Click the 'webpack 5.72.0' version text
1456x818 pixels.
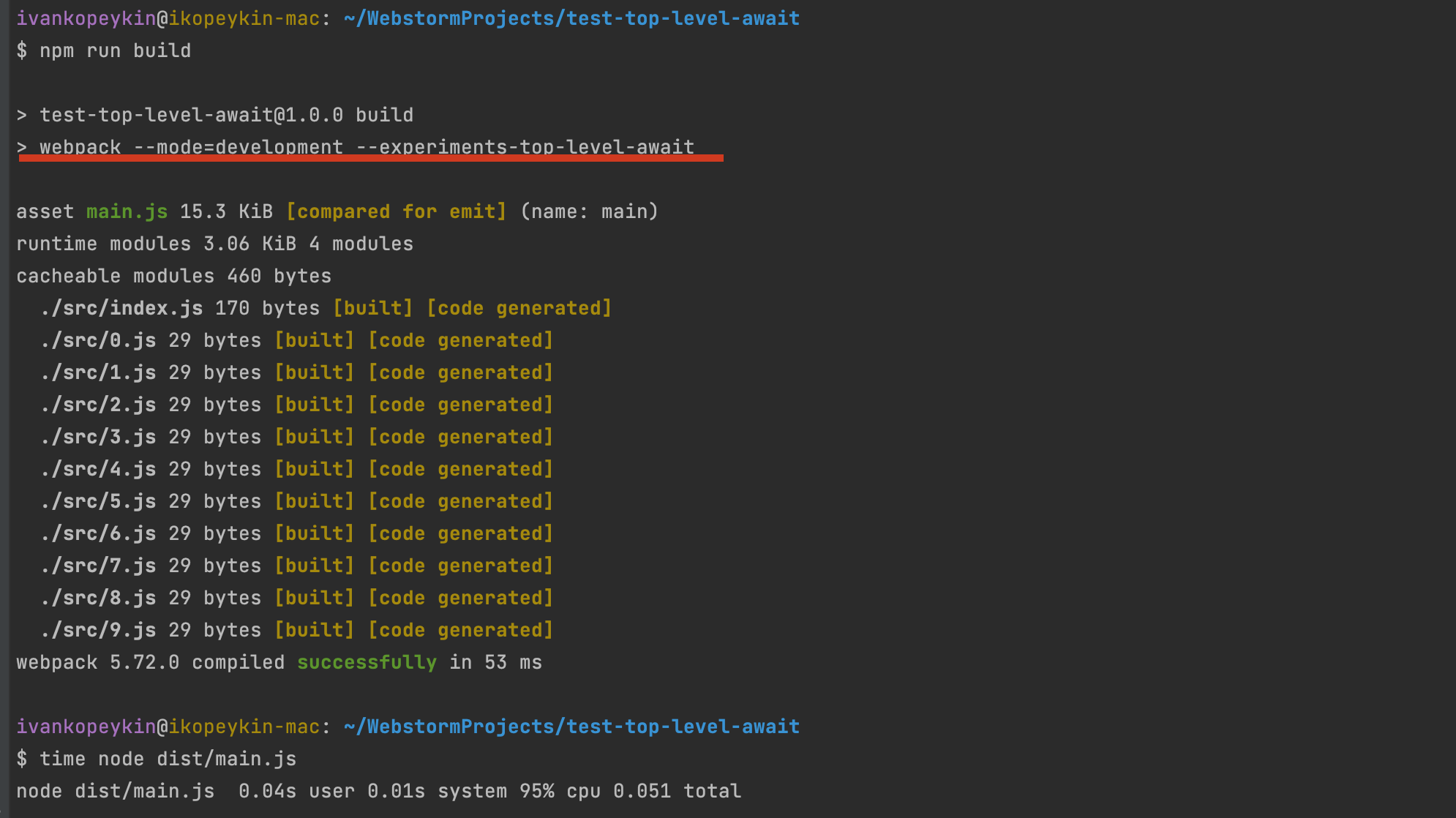97,662
